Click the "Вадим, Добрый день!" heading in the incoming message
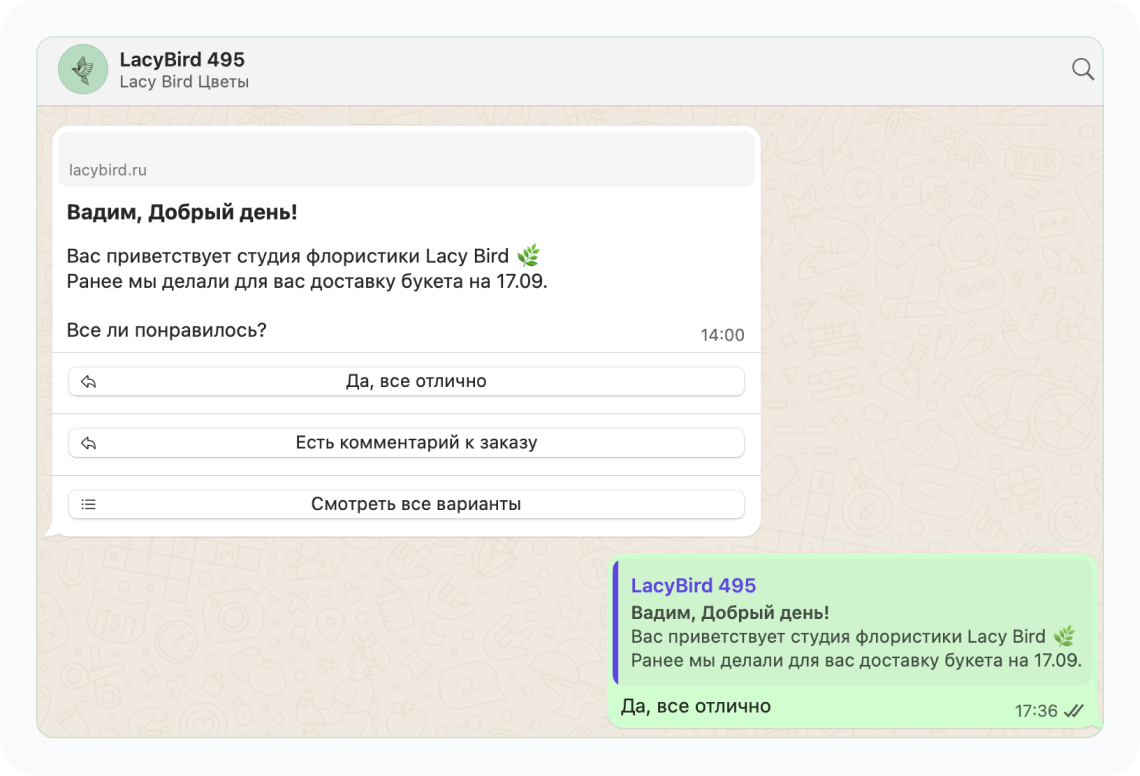The height and width of the screenshot is (776, 1140). (182, 212)
